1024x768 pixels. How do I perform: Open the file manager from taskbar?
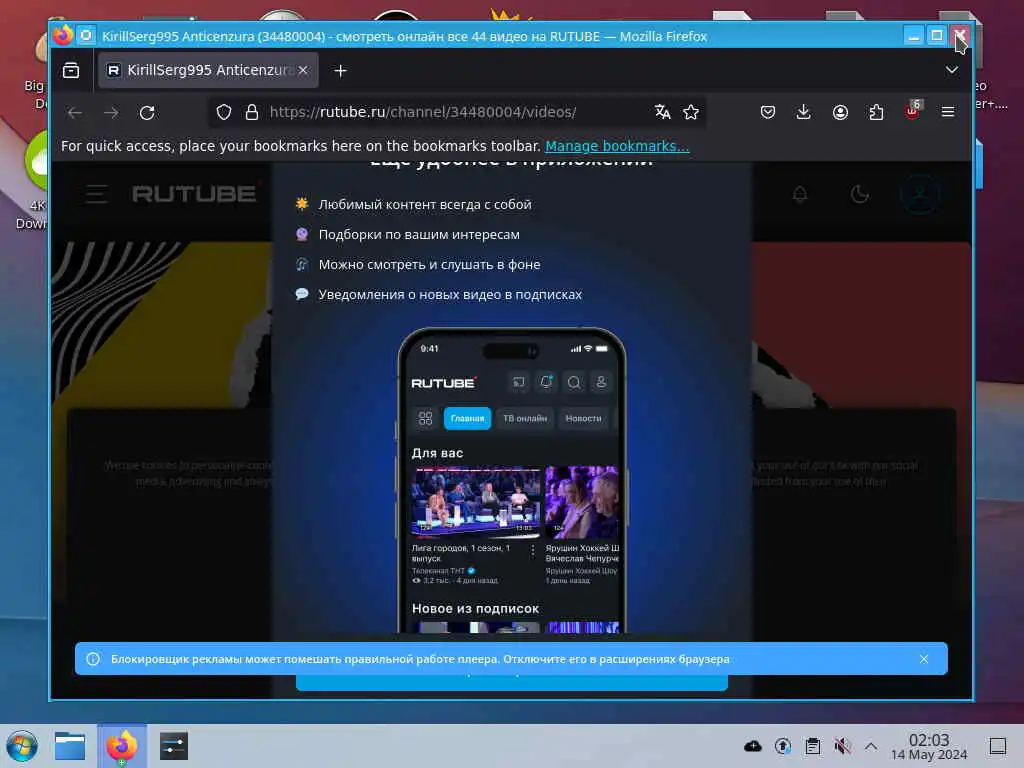70,746
